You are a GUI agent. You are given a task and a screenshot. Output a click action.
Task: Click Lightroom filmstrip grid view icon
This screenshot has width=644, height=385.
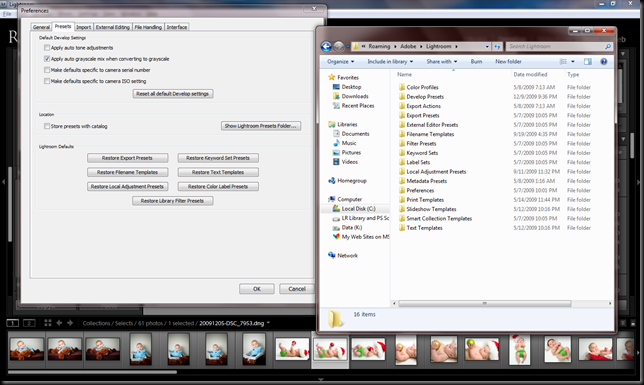(48, 323)
